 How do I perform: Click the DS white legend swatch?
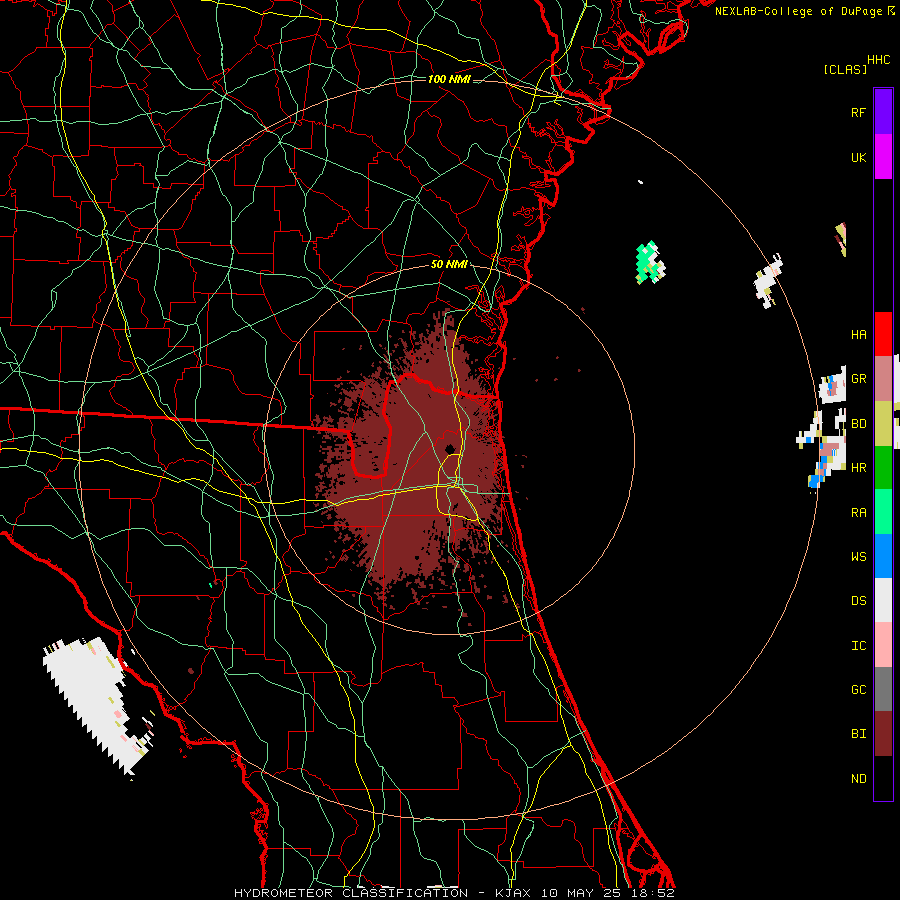point(883,600)
